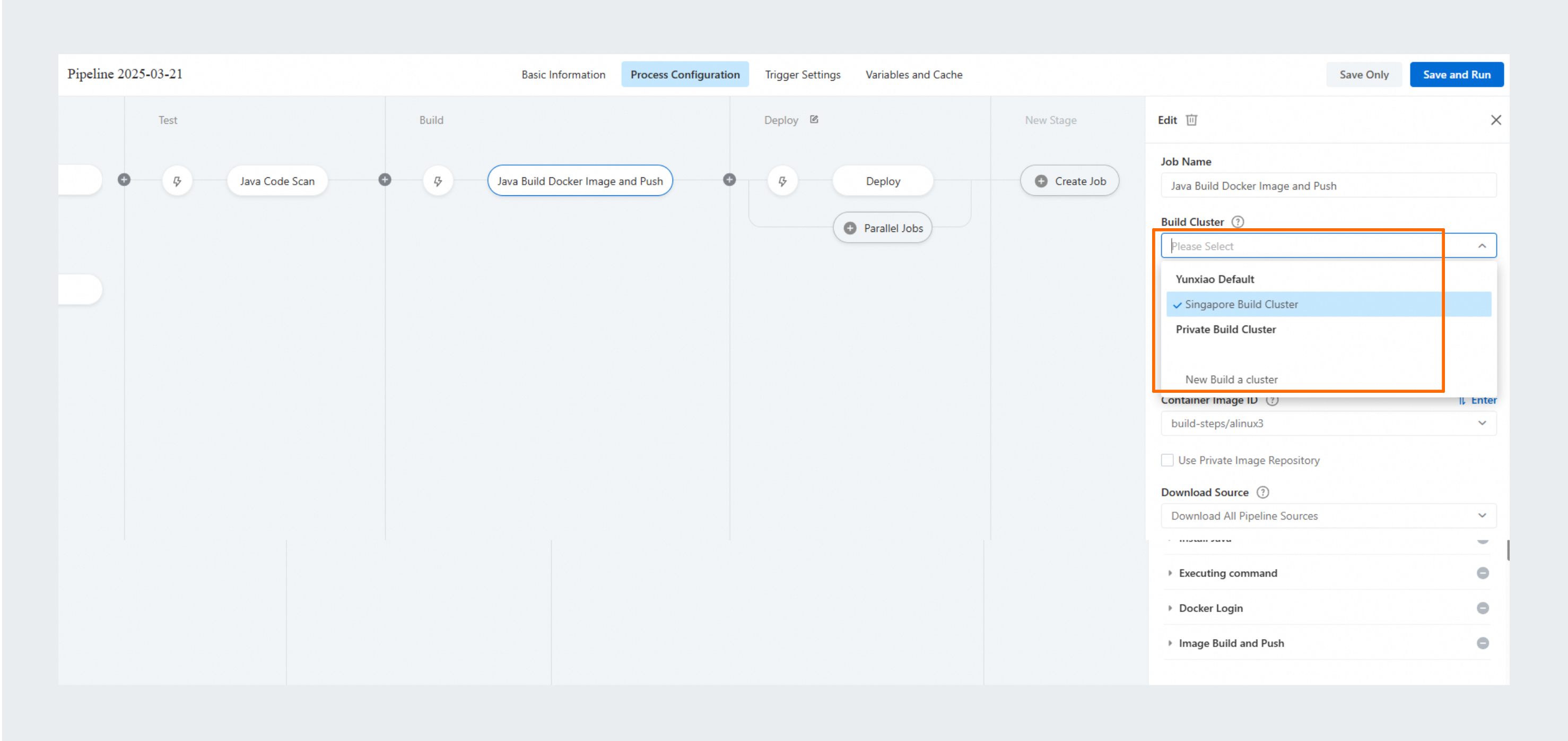Add Parallel Jobs to Deploy stage

[883, 228]
